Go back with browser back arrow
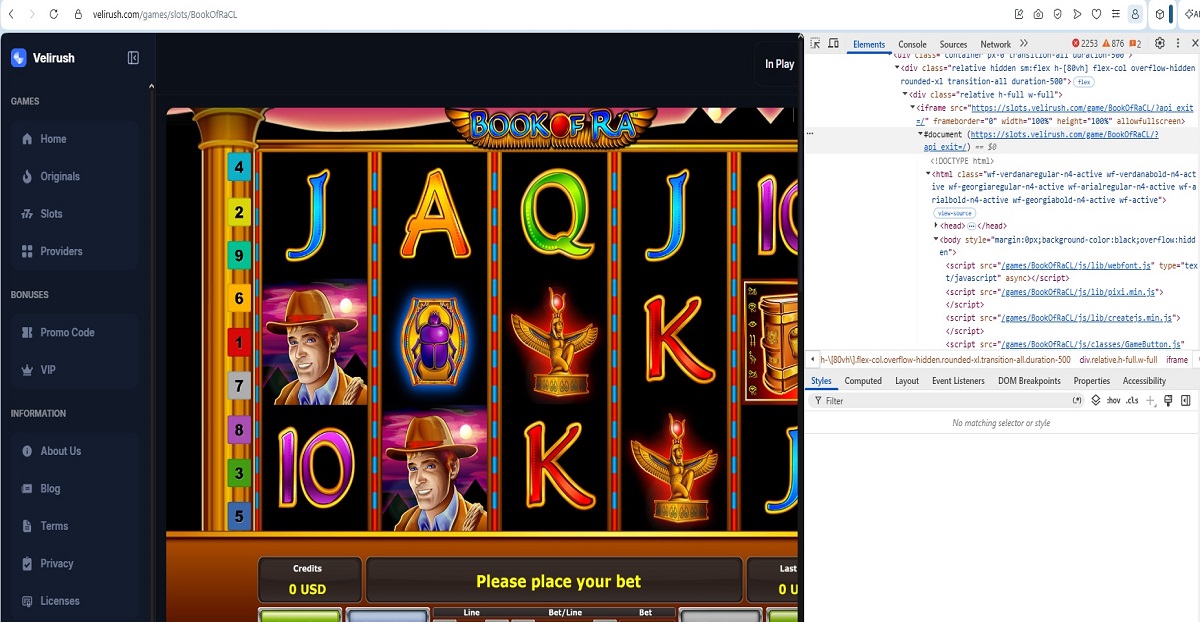Viewport: 1200px width, 622px height. (x=10, y=15)
